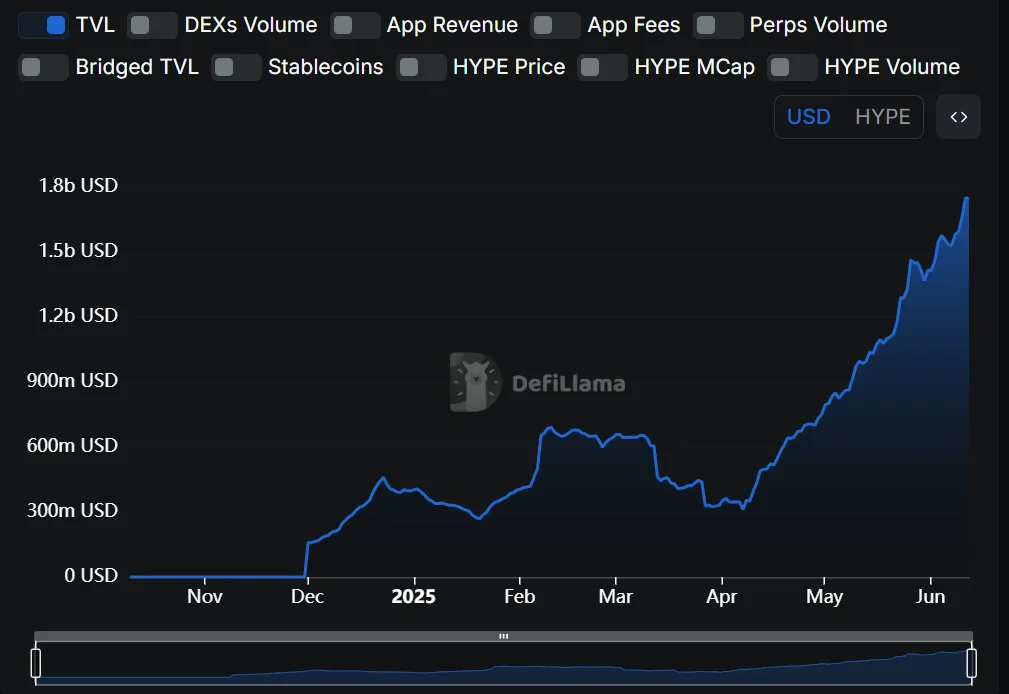Turn on HYPE MCap
1009x694 pixels.
point(600,67)
